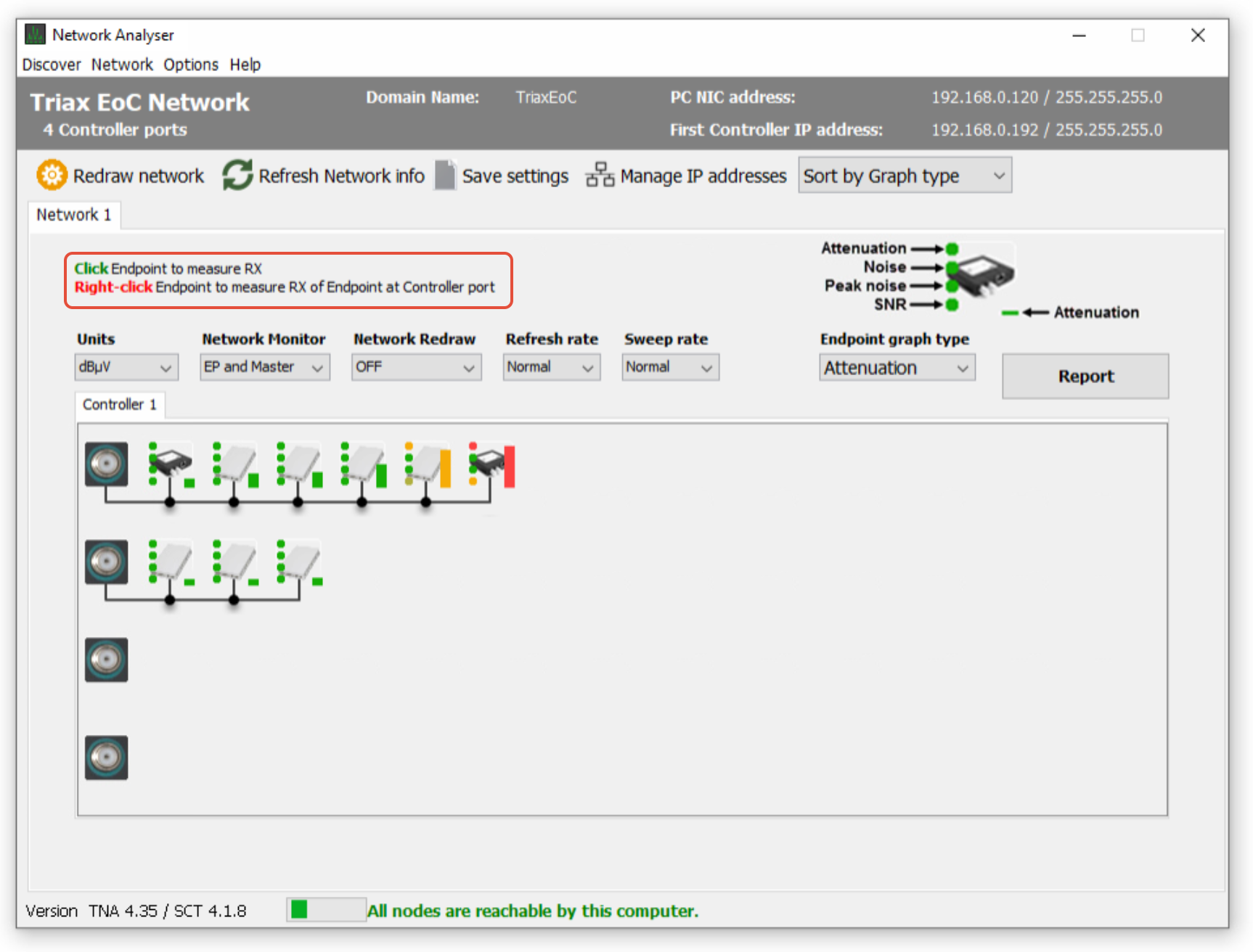
Task: Switch to the Network 1 tab
Action: (x=74, y=215)
